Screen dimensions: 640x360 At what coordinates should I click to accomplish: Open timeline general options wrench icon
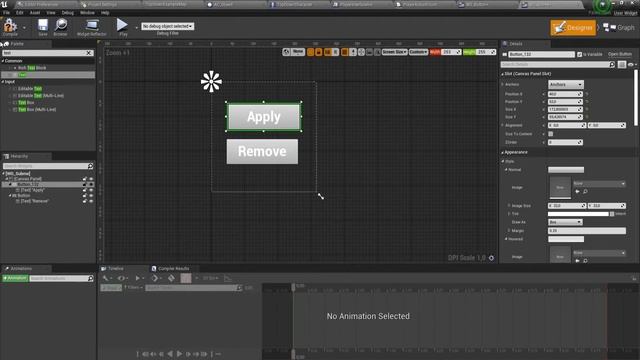tap(106, 278)
